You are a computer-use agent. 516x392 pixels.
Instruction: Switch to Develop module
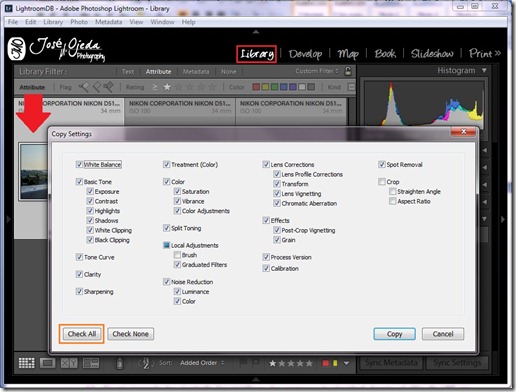pyautogui.click(x=305, y=54)
